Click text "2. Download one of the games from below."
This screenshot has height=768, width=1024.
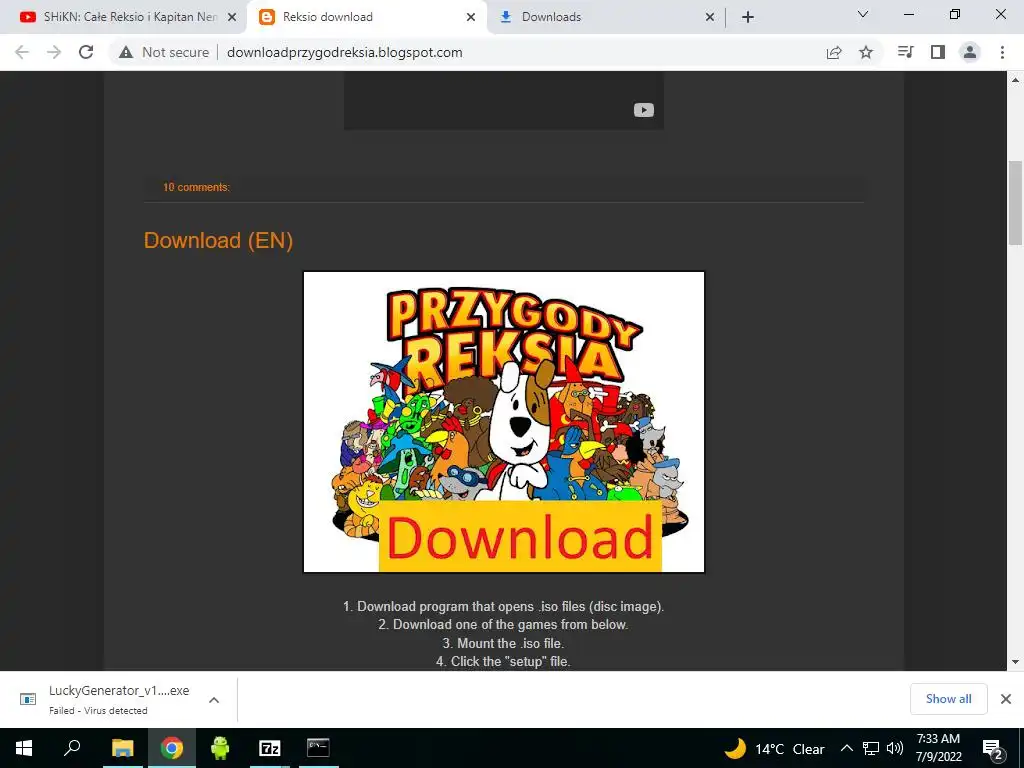[x=504, y=625]
